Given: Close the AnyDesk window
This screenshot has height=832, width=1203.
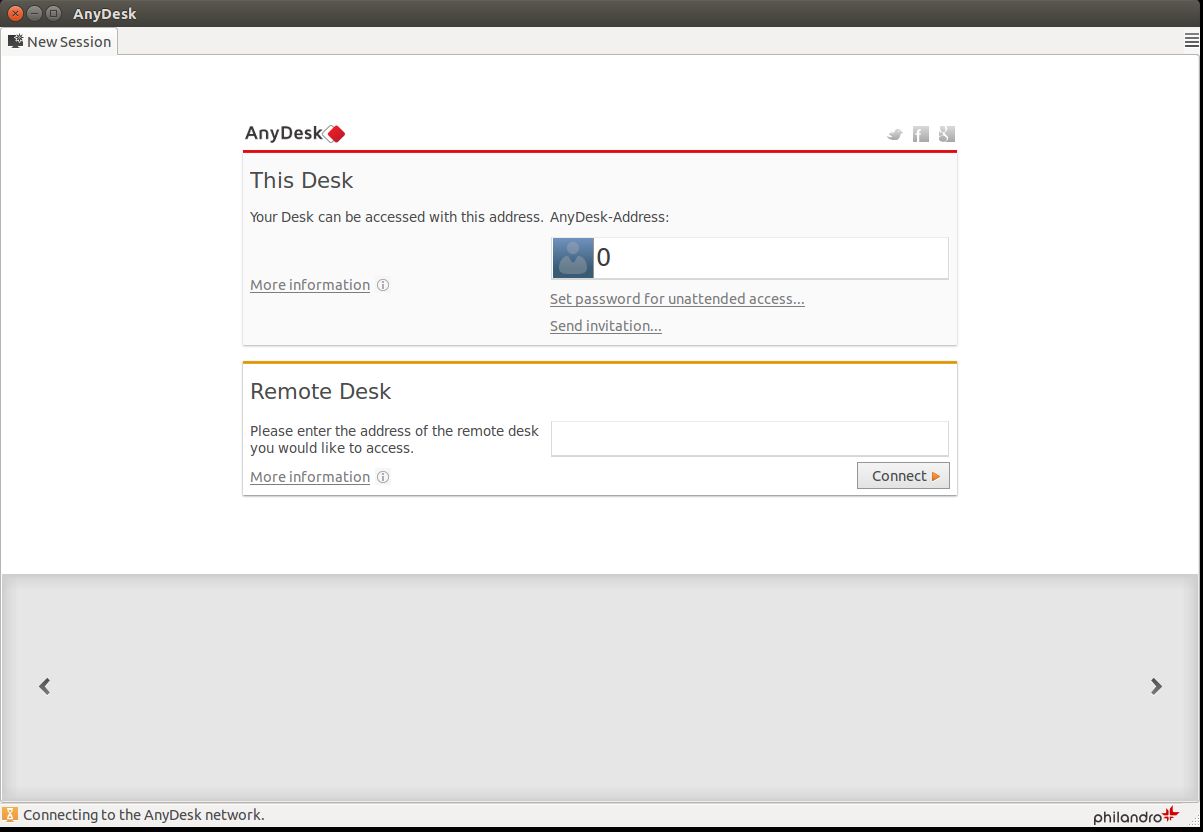Looking at the screenshot, I should pos(15,13).
